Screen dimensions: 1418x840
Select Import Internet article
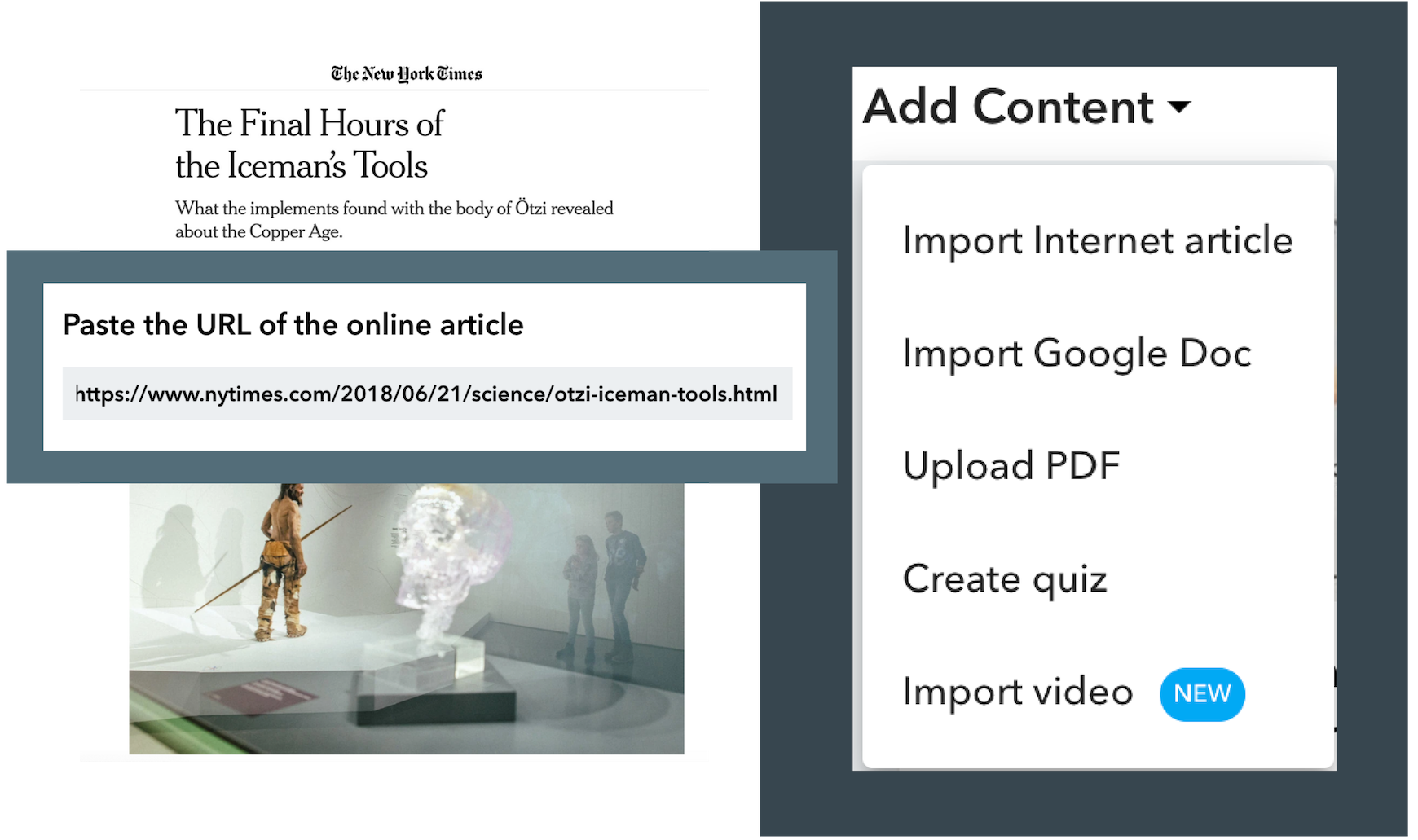(x=1097, y=240)
